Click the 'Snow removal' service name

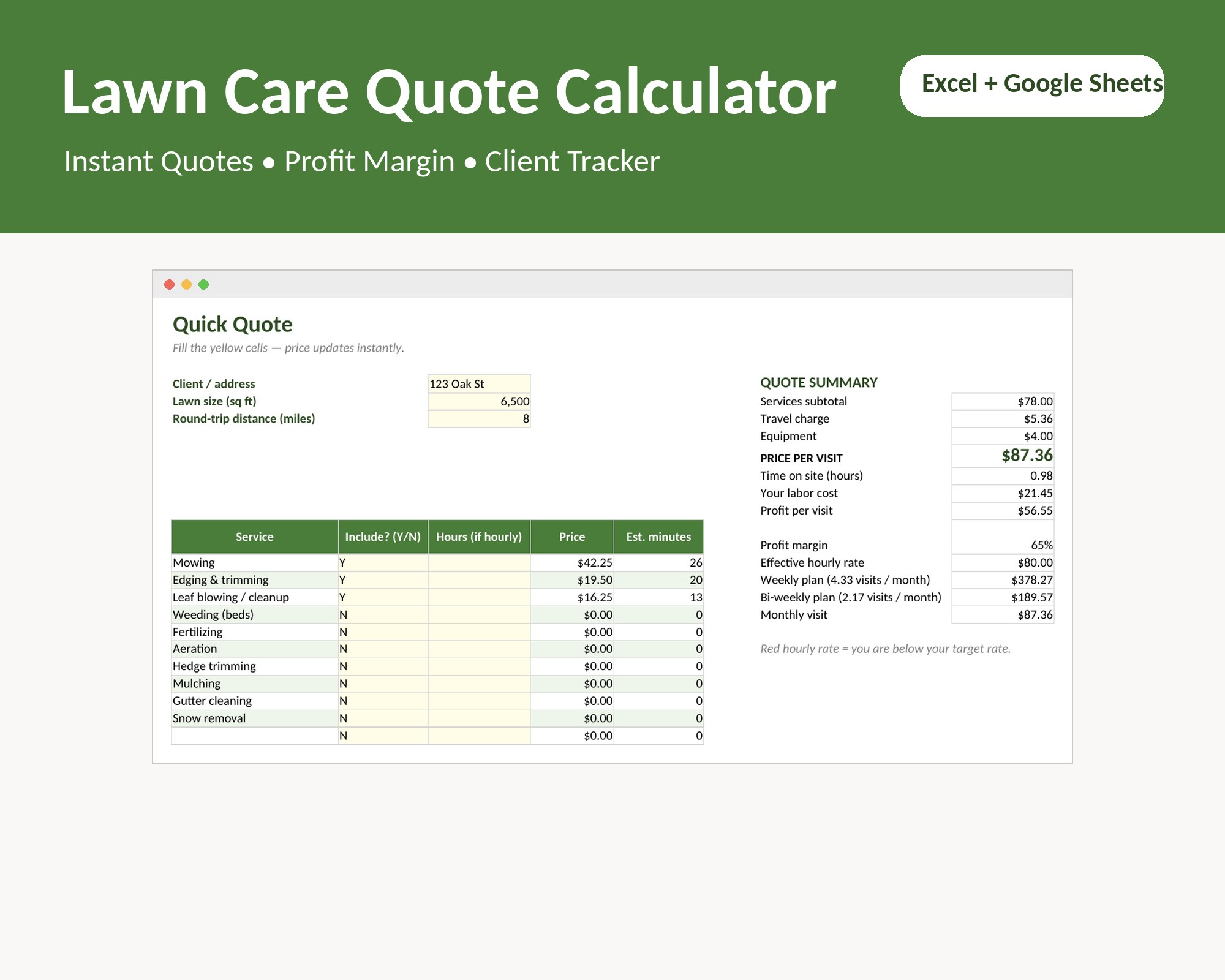209,718
